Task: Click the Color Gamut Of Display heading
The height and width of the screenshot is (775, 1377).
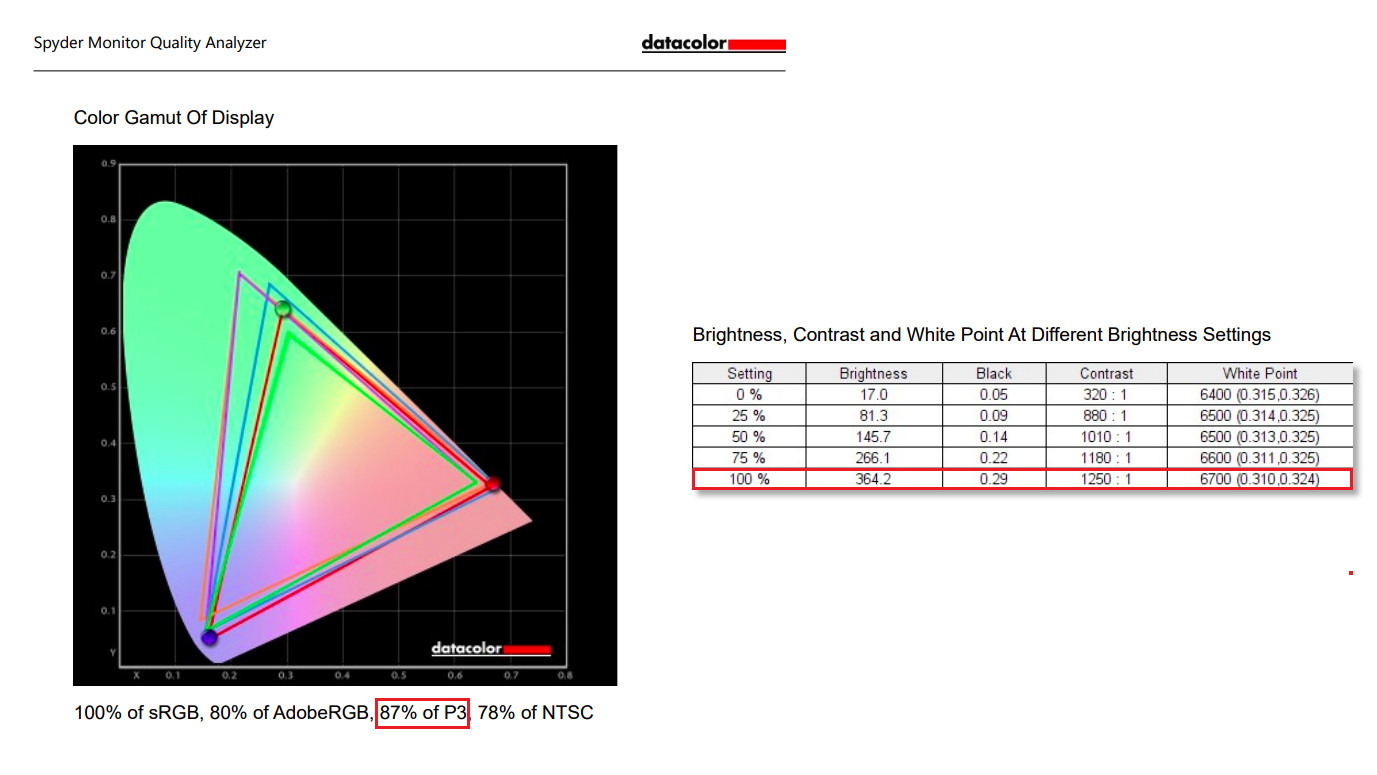Action: (174, 118)
